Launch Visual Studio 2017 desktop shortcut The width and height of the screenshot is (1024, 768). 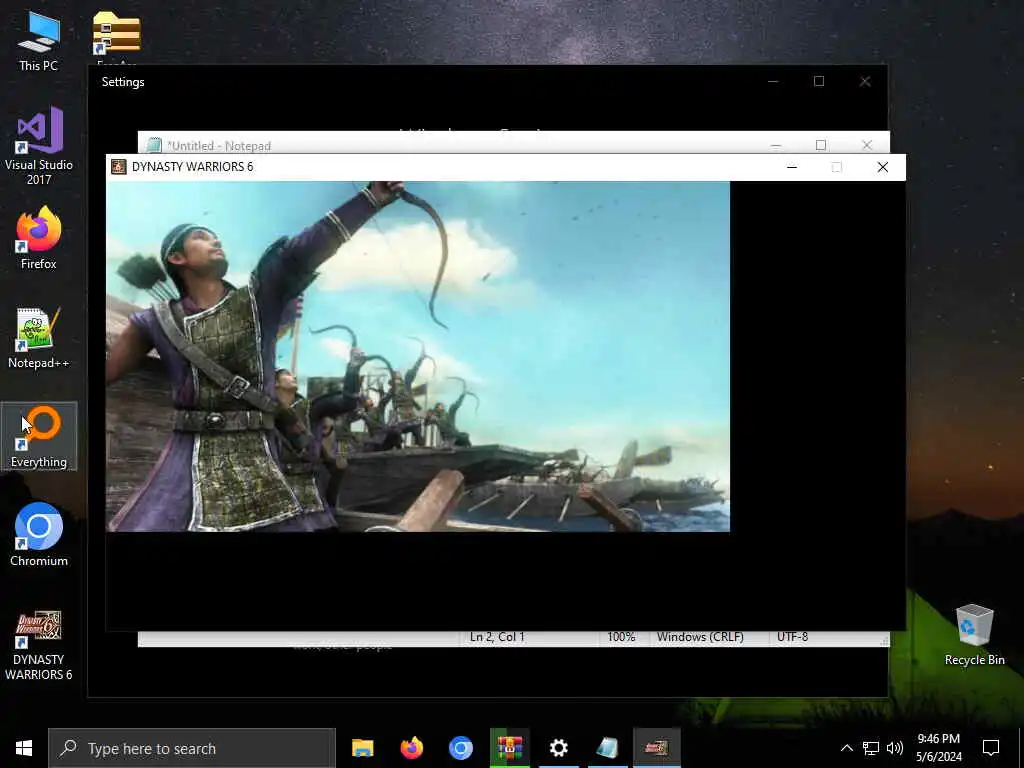[x=39, y=146]
